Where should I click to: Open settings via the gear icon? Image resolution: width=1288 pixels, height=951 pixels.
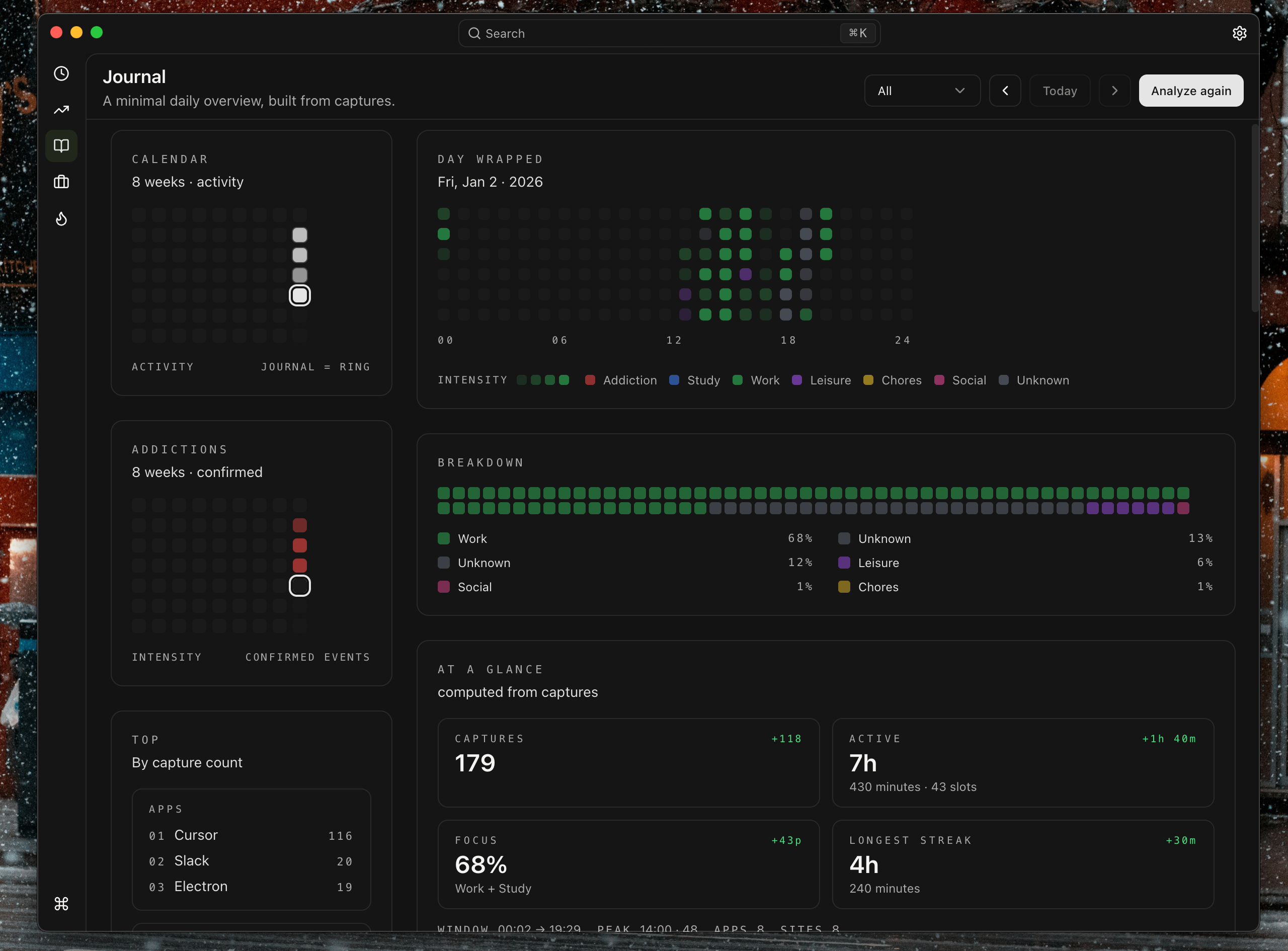tap(1239, 33)
